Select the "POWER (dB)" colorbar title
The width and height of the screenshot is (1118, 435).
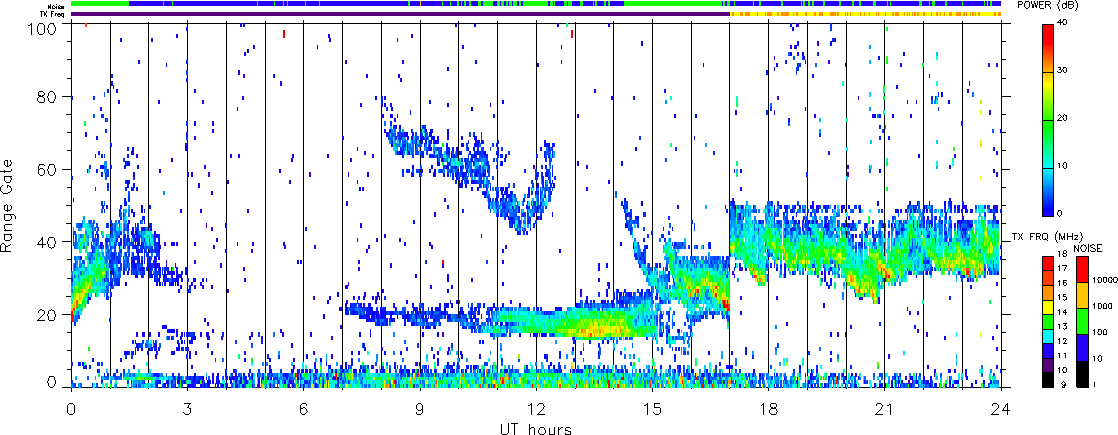1049,5
